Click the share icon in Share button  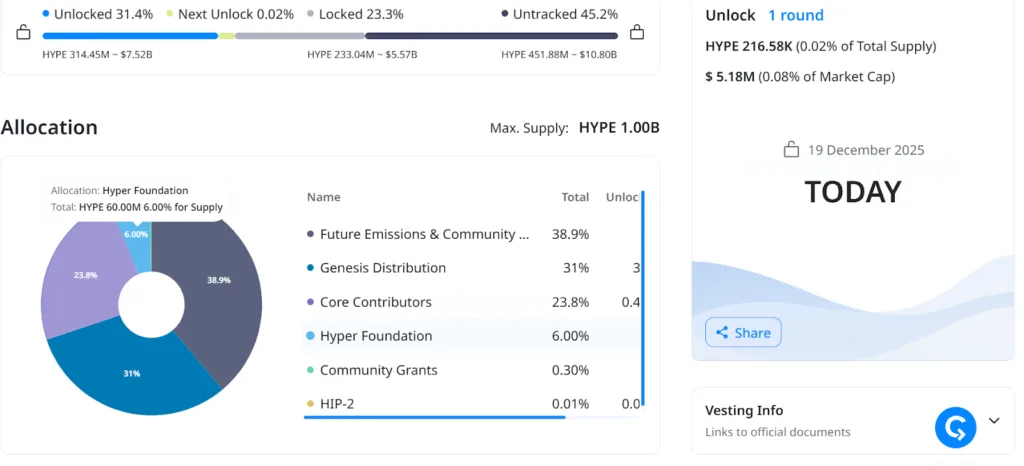coord(722,333)
